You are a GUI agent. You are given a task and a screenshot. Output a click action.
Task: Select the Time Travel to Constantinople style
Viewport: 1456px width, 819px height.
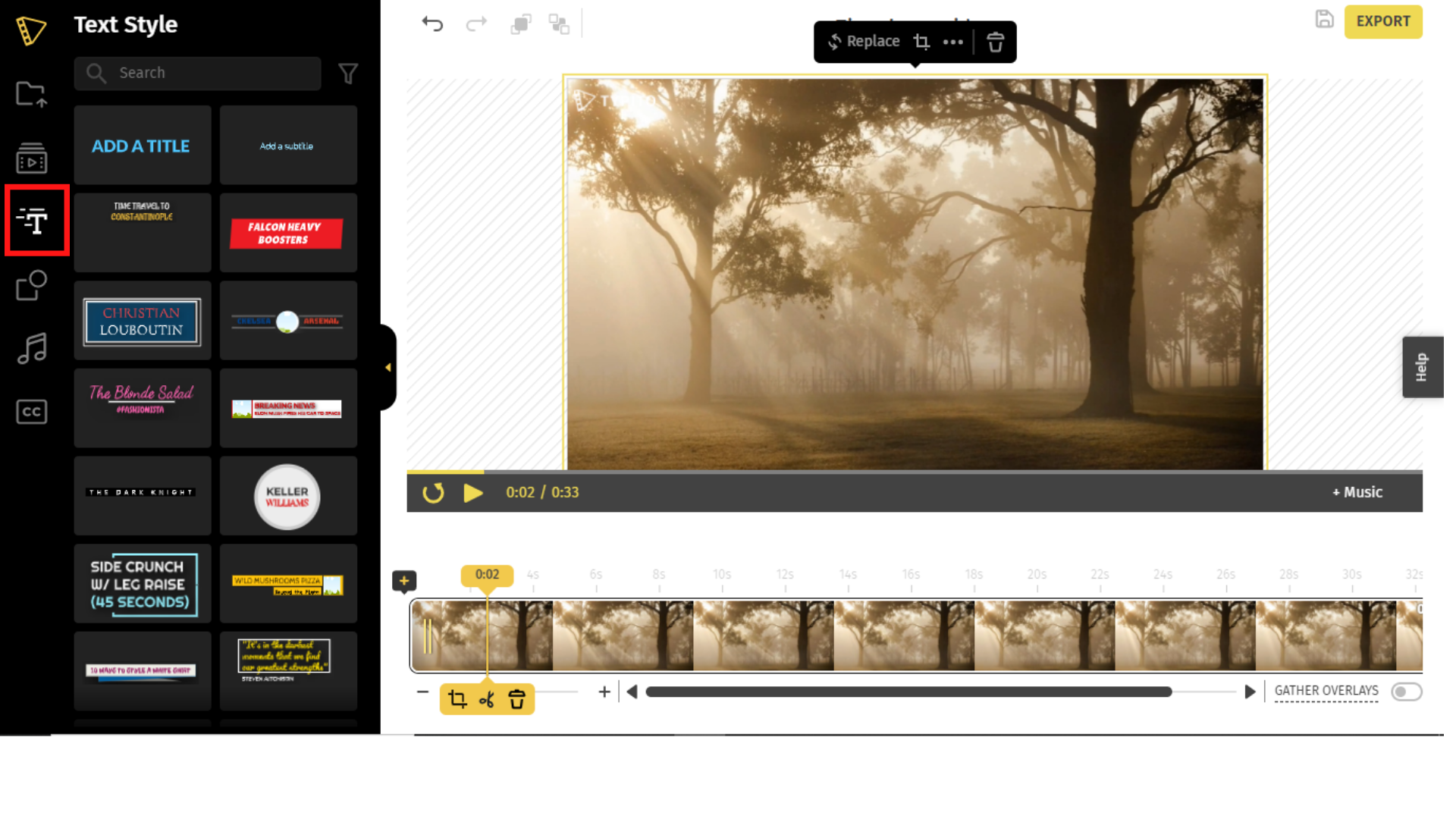pyautogui.click(x=143, y=233)
